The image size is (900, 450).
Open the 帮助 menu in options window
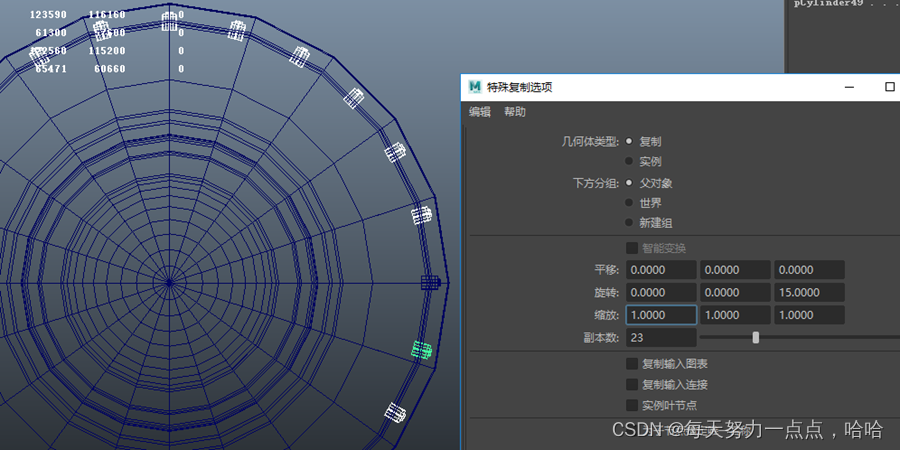(x=515, y=112)
